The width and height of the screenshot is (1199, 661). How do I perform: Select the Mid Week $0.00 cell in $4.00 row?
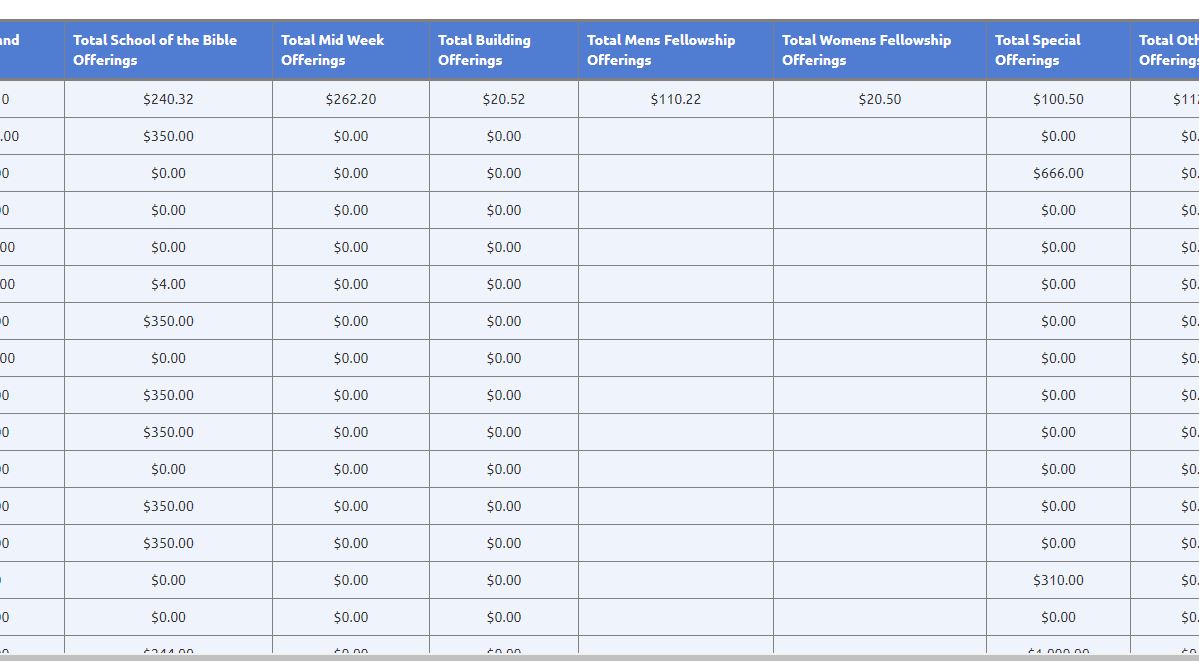[351, 284]
